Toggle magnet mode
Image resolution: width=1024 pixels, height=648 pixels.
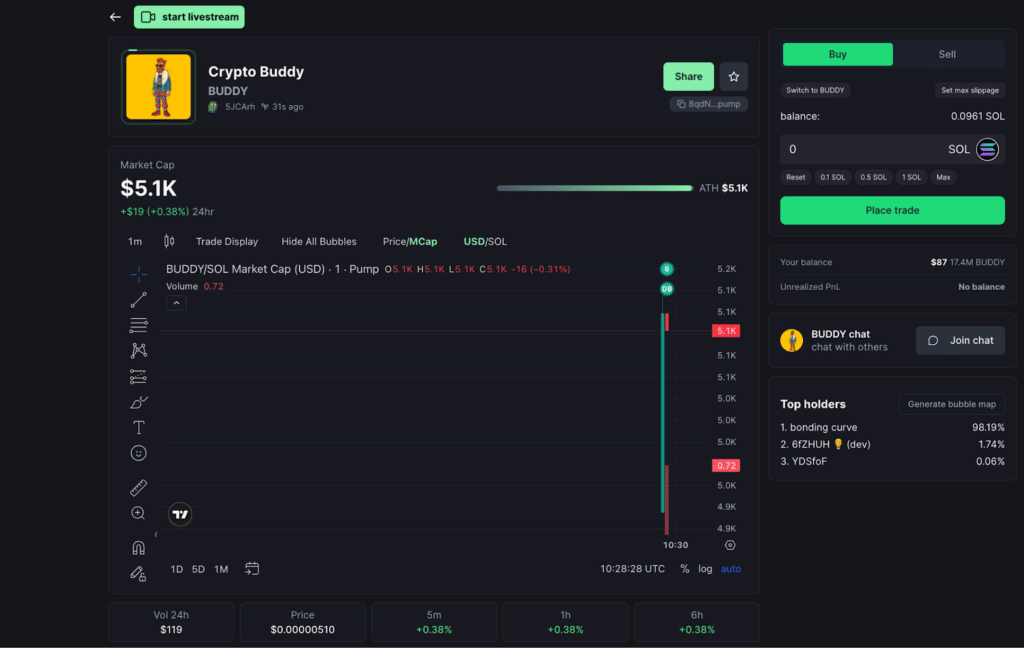click(138, 547)
